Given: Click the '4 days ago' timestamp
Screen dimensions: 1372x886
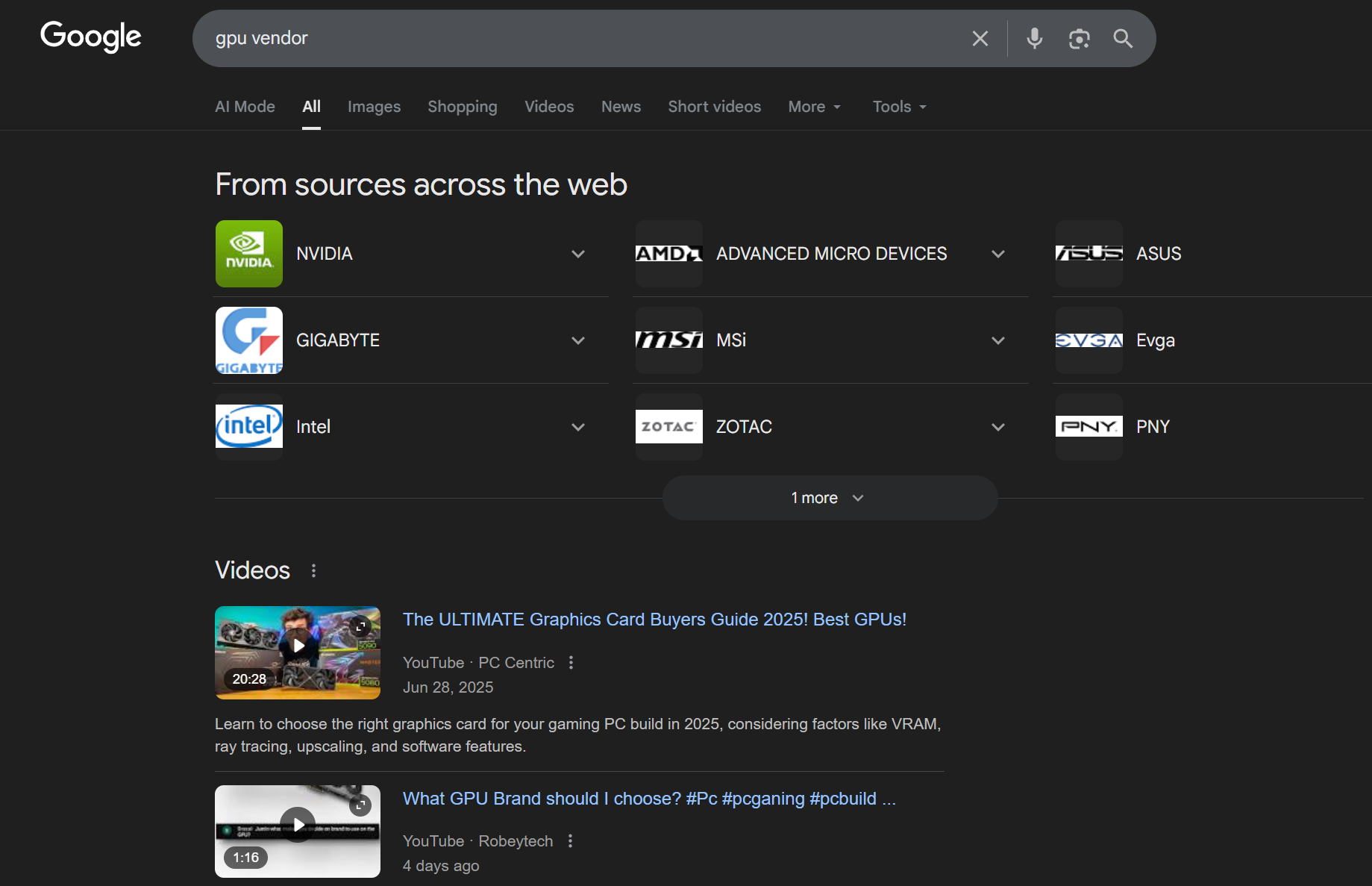Looking at the screenshot, I should (x=441, y=866).
